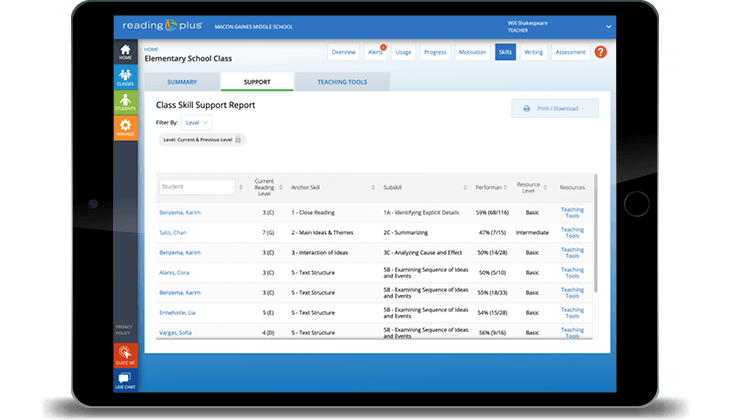Click the Student search input field
Viewport: 730px width, 420px height.
[196, 187]
